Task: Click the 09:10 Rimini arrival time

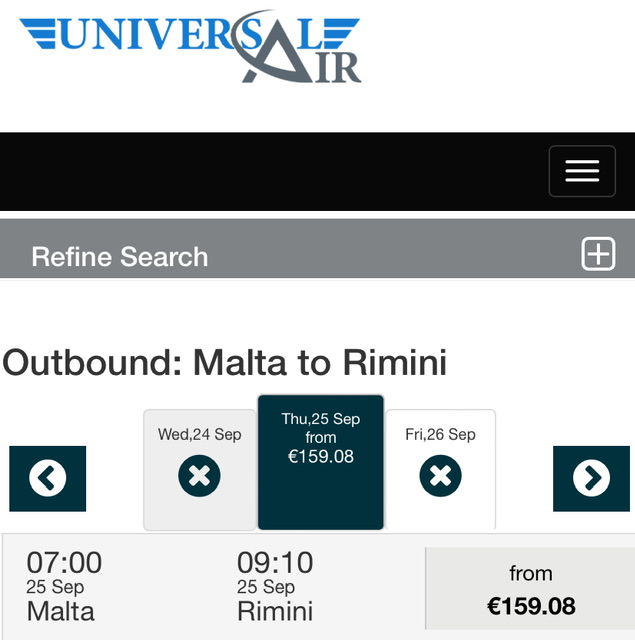Action: click(275, 563)
